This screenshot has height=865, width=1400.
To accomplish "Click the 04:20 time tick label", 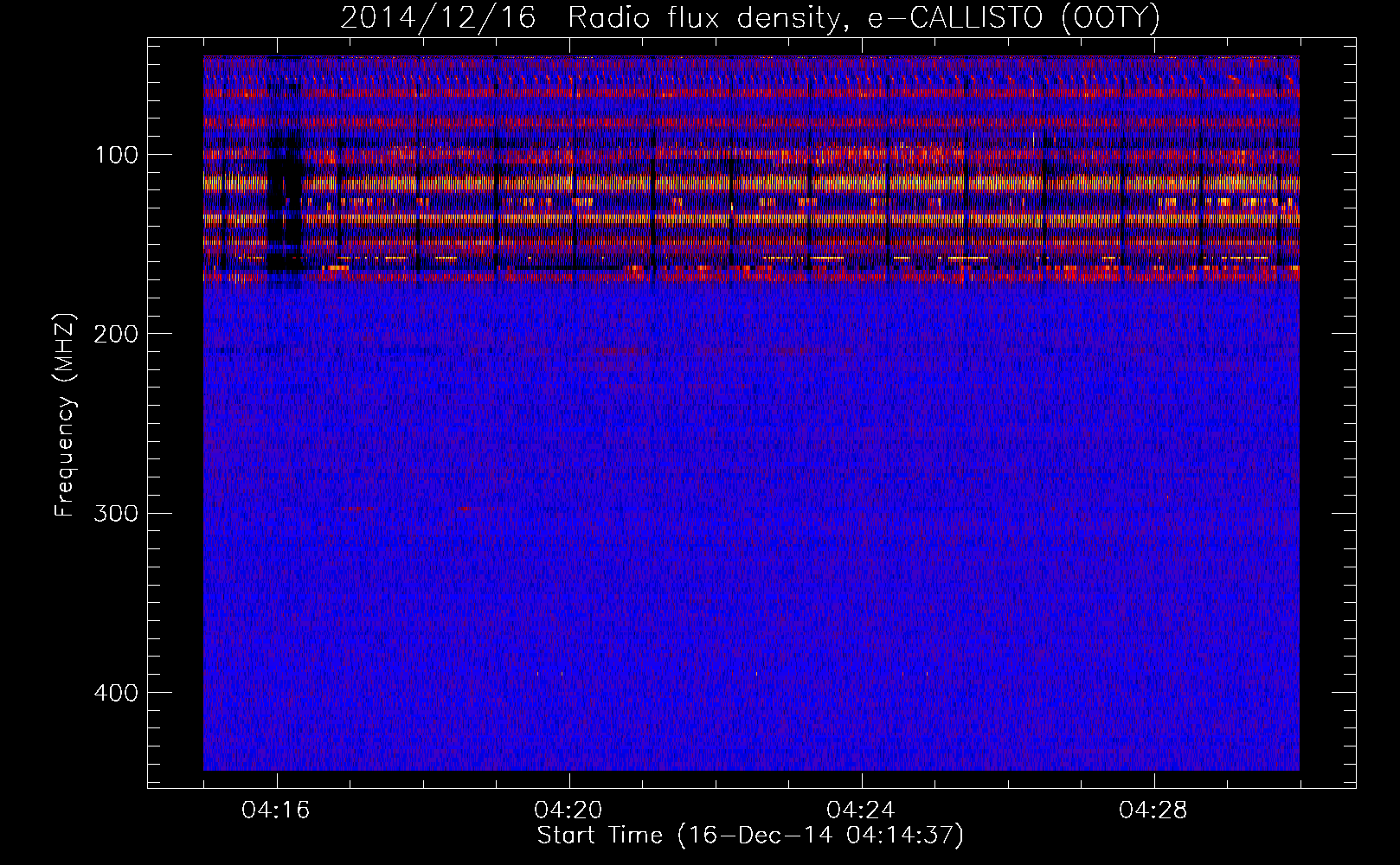I will (569, 811).
